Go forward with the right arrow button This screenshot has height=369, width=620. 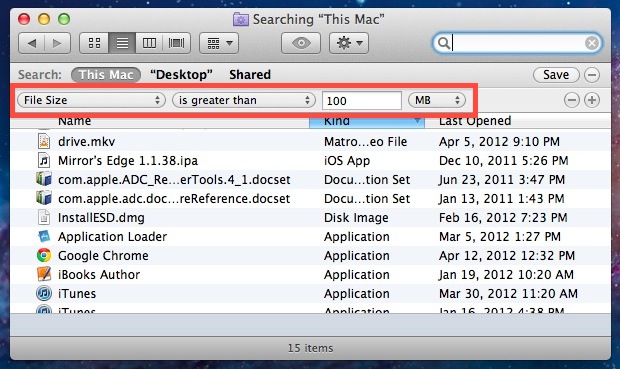coord(58,43)
